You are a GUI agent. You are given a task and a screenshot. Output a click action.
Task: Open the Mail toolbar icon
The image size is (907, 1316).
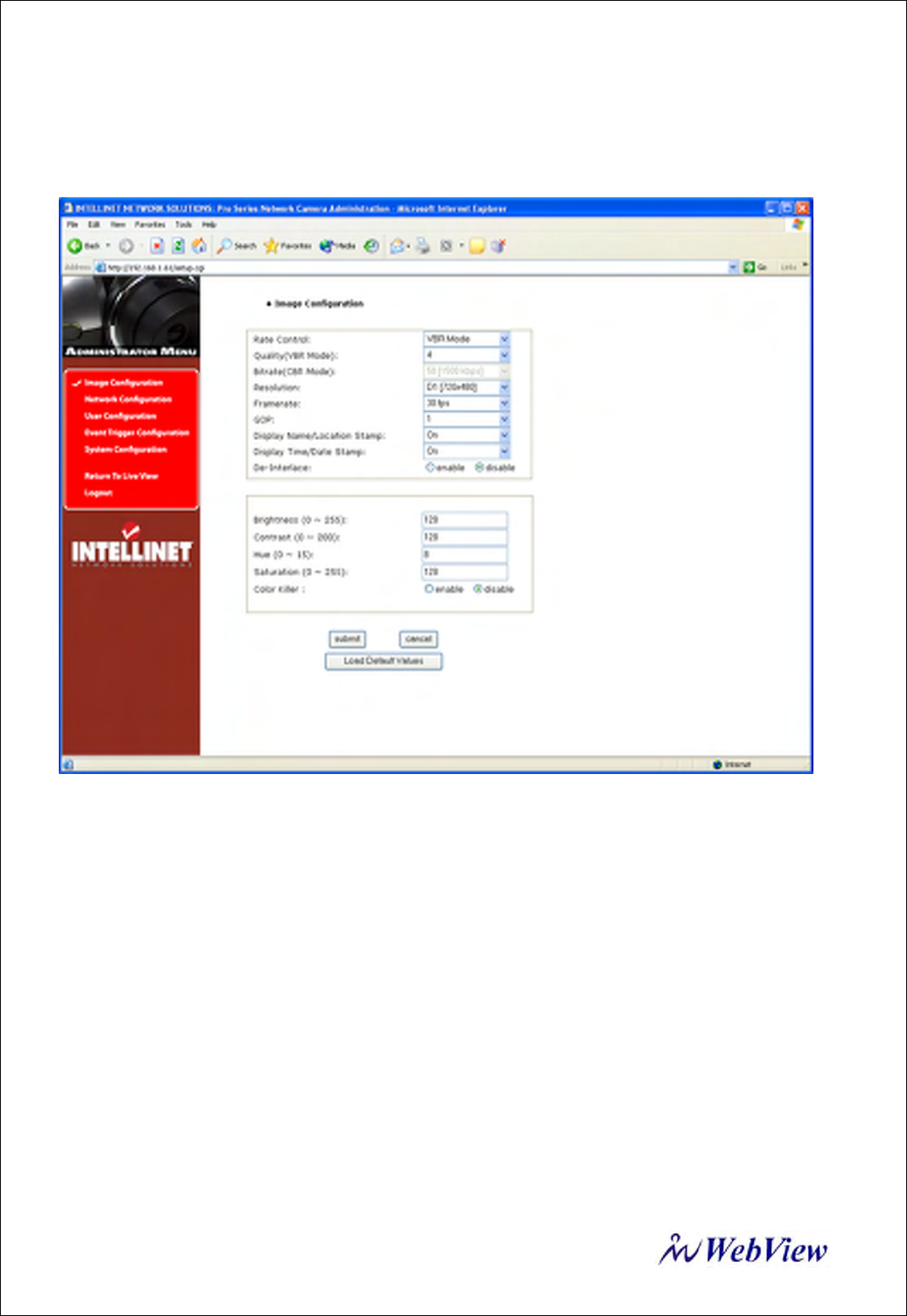coord(398,246)
